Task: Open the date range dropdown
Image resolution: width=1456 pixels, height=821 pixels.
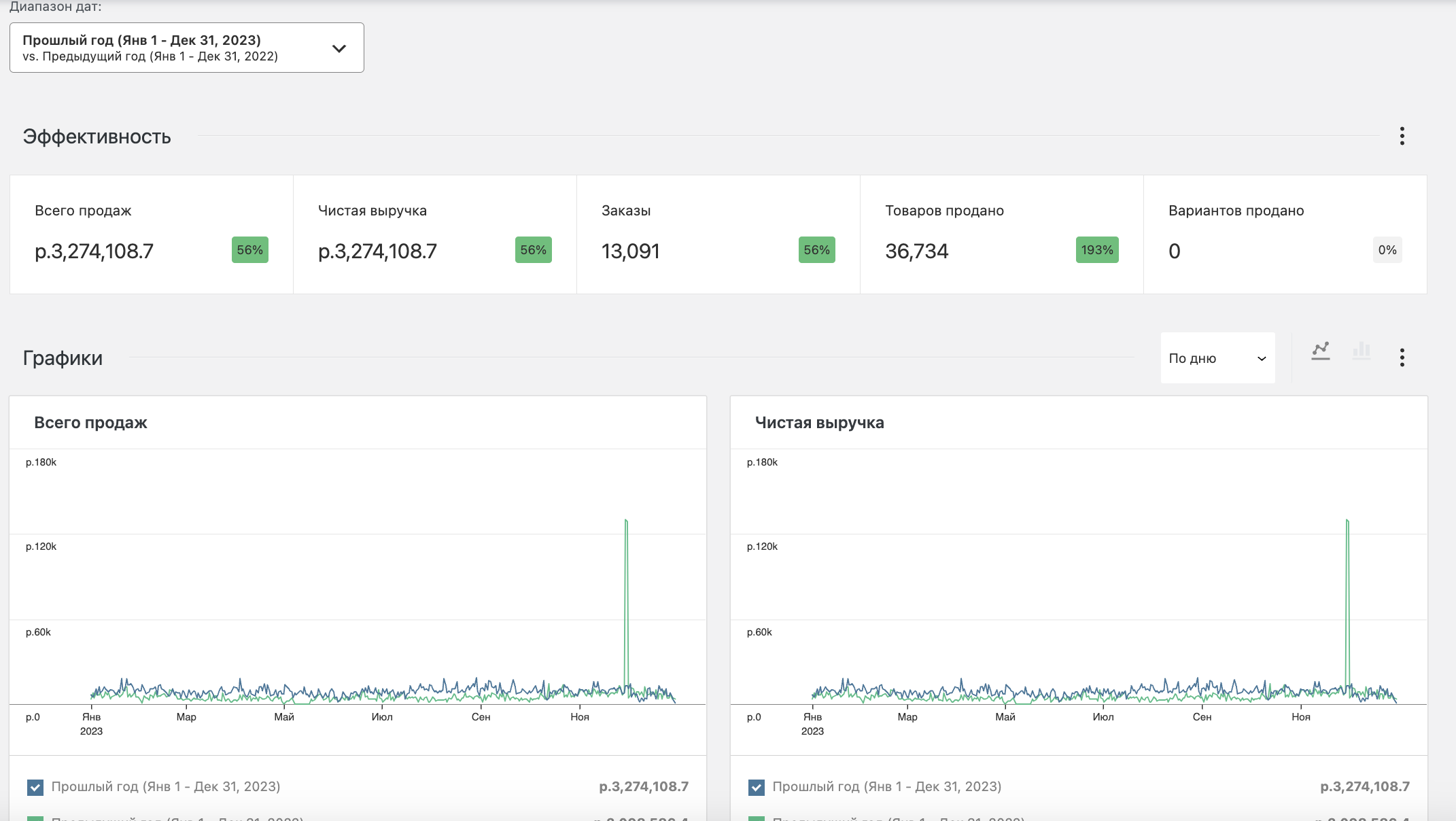Action: [186, 48]
